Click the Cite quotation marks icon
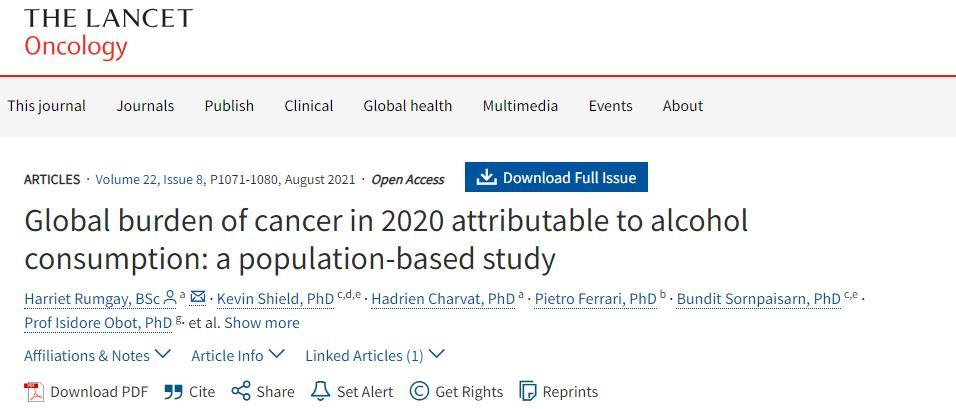Screen dimensions: 956x409 tap(173, 391)
